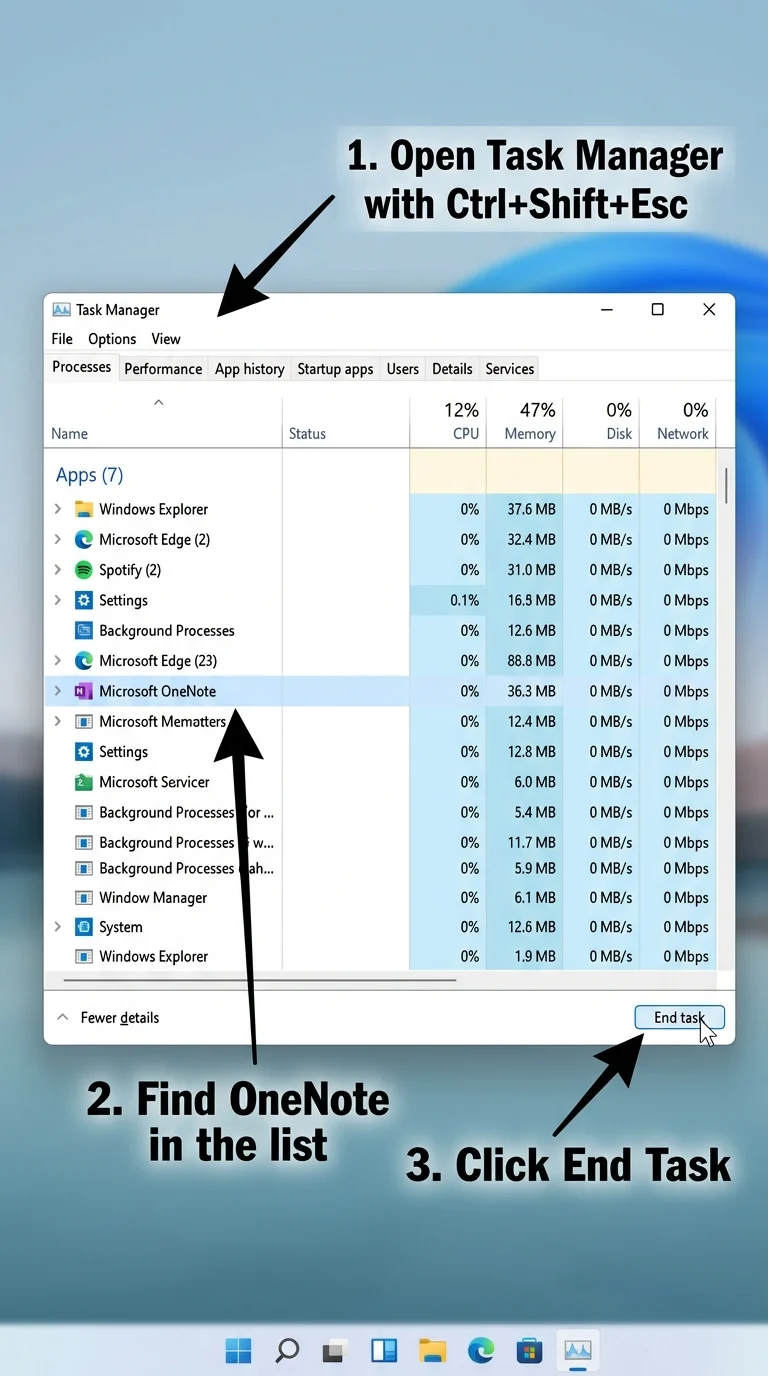The height and width of the screenshot is (1376, 768).
Task: Open taskbar Search magnifier
Action: coord(287,1351)
